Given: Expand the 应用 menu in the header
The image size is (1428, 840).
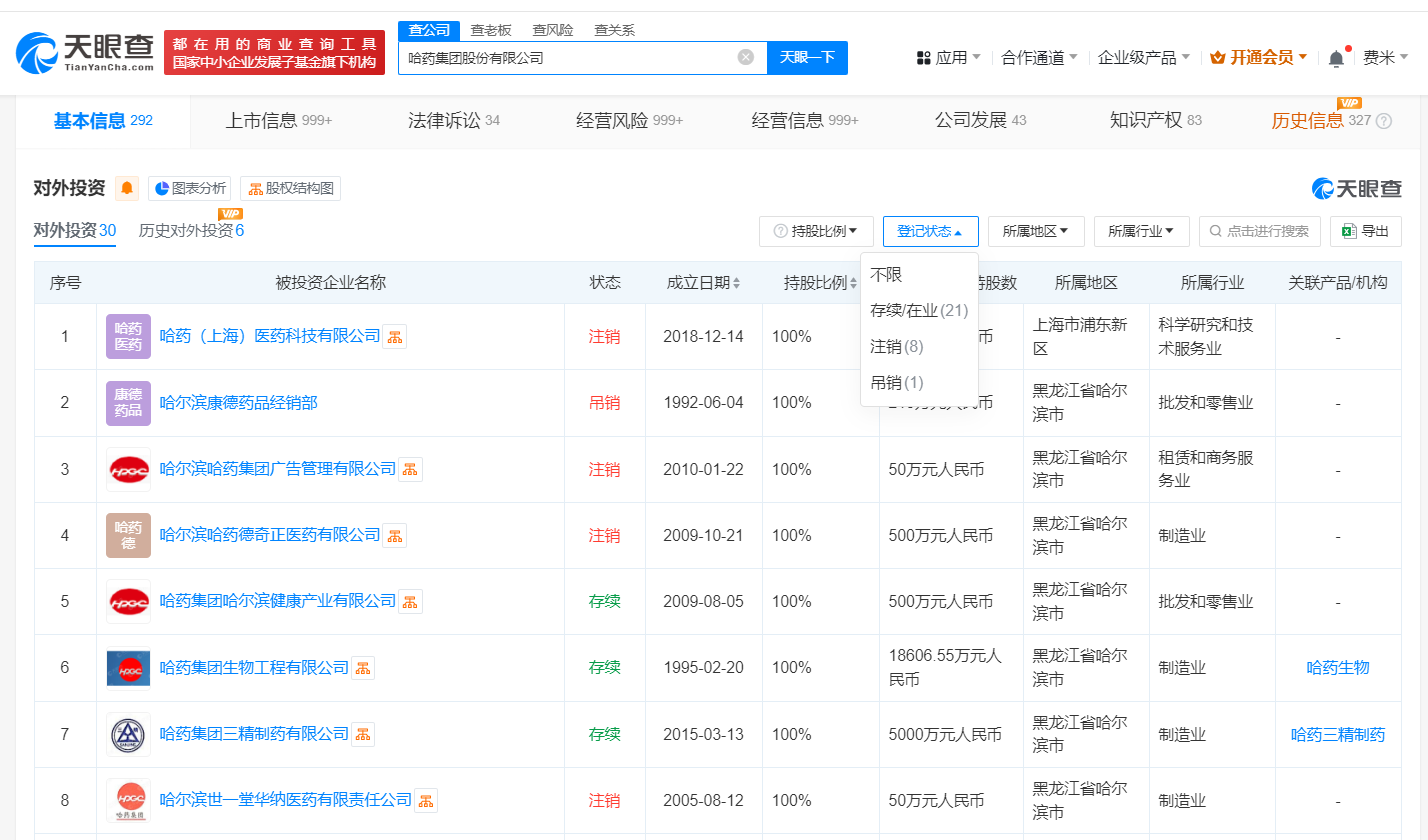Looking at the screenshot, I should tap(948, 58).
